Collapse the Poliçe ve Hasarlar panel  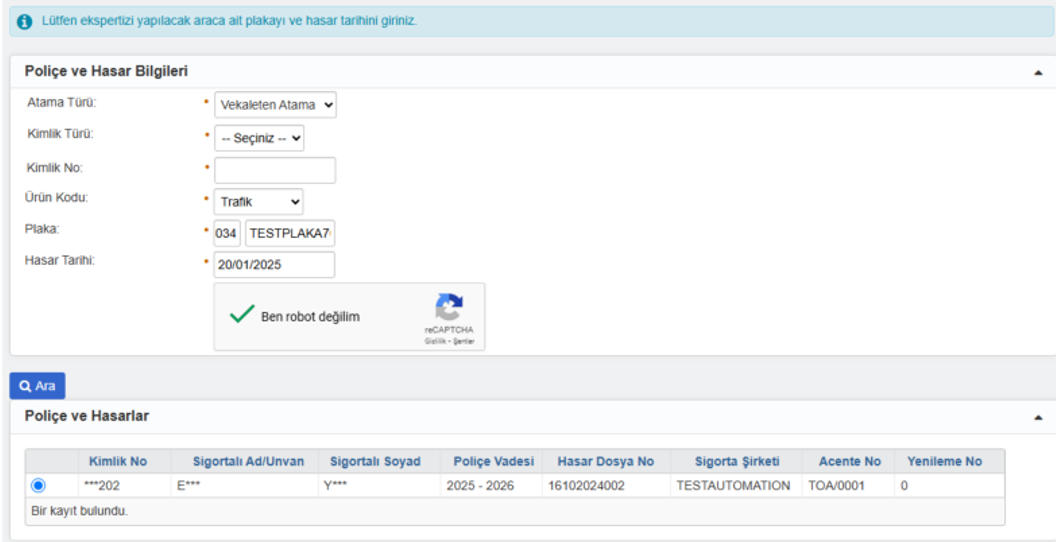point(1037,417)
